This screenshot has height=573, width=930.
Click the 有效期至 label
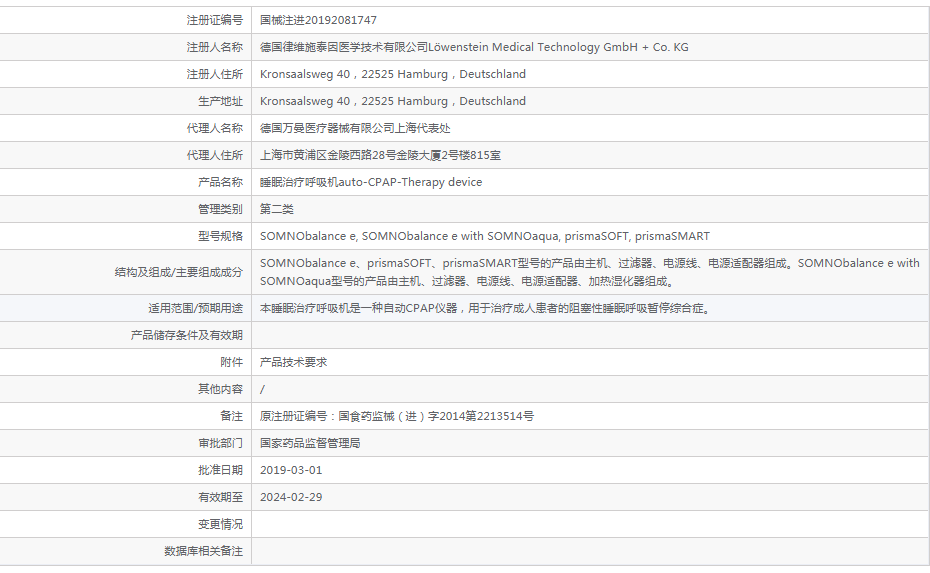pos(220,497)
